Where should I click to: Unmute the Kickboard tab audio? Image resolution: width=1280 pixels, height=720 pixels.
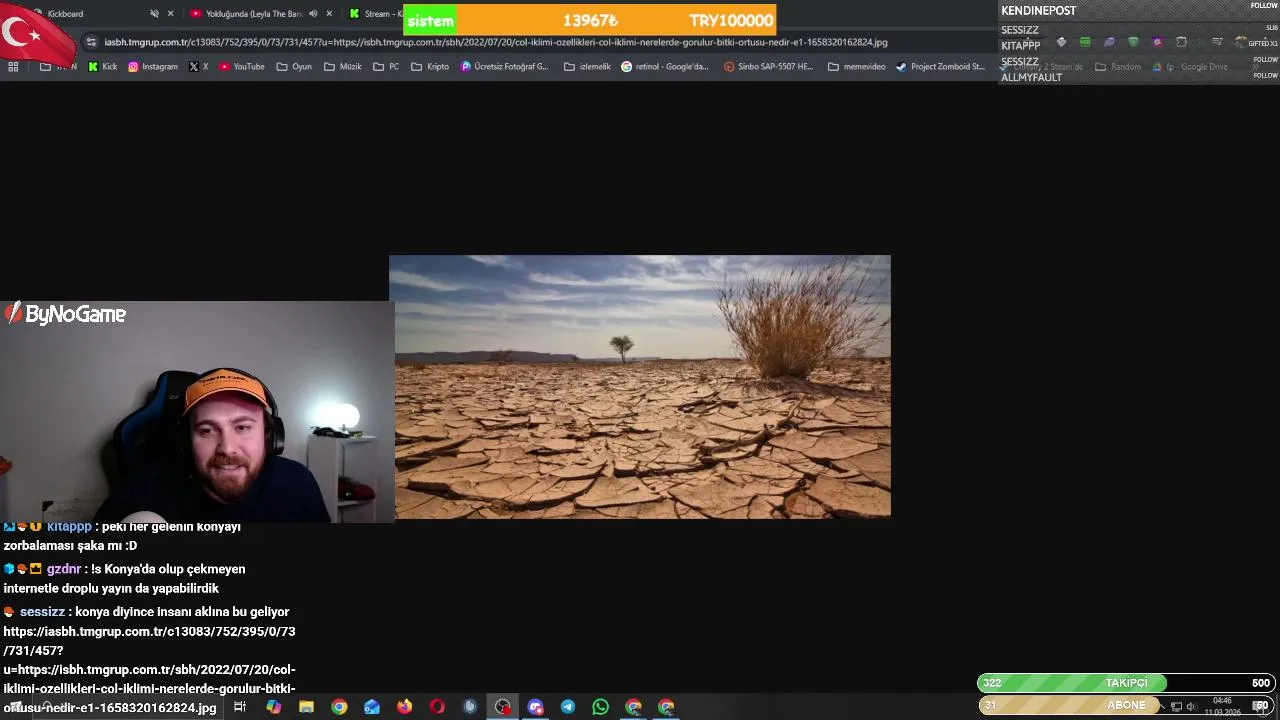click(154, 14)
